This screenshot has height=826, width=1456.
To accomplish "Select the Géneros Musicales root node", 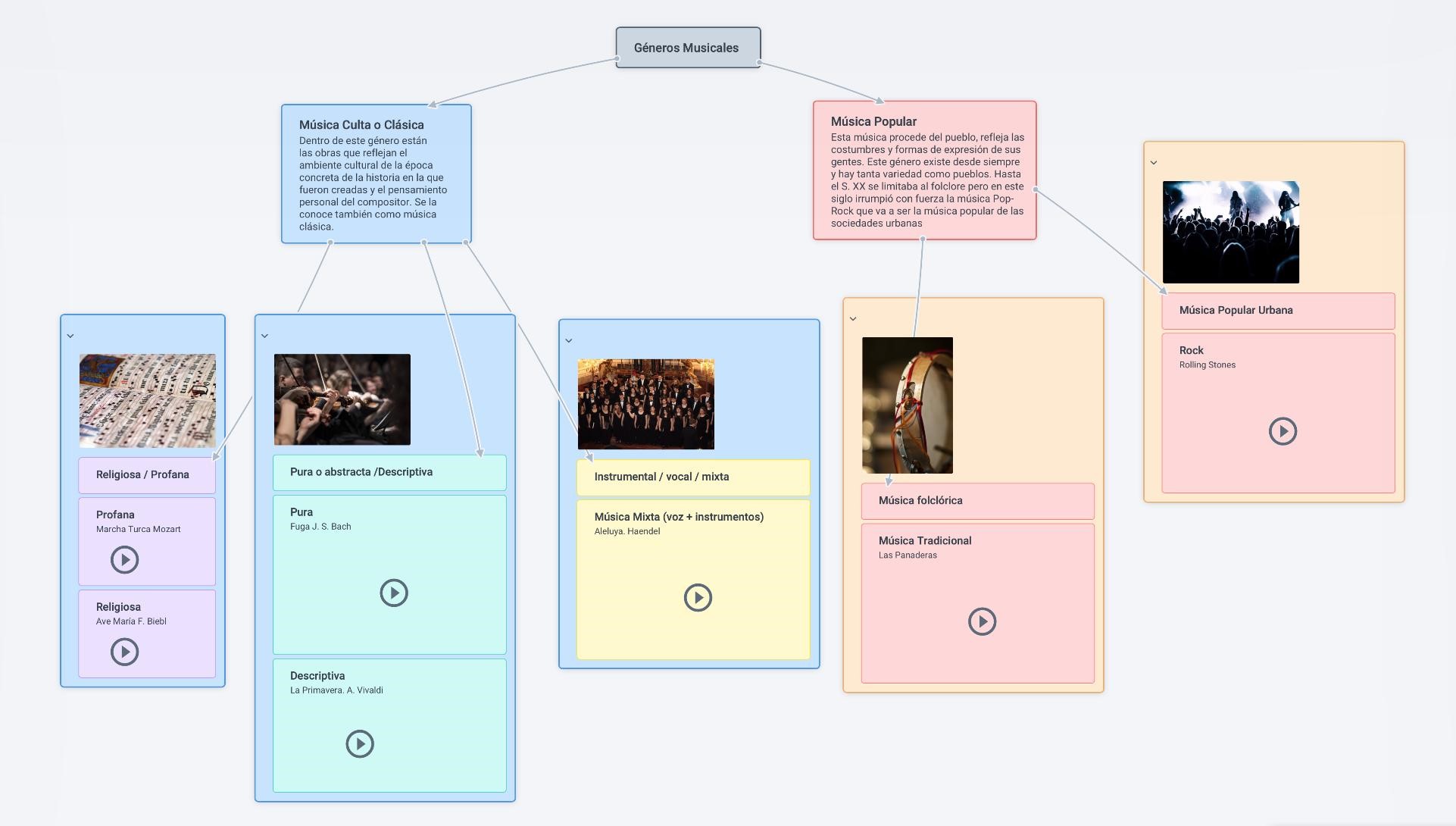I will tap(688, 48).
